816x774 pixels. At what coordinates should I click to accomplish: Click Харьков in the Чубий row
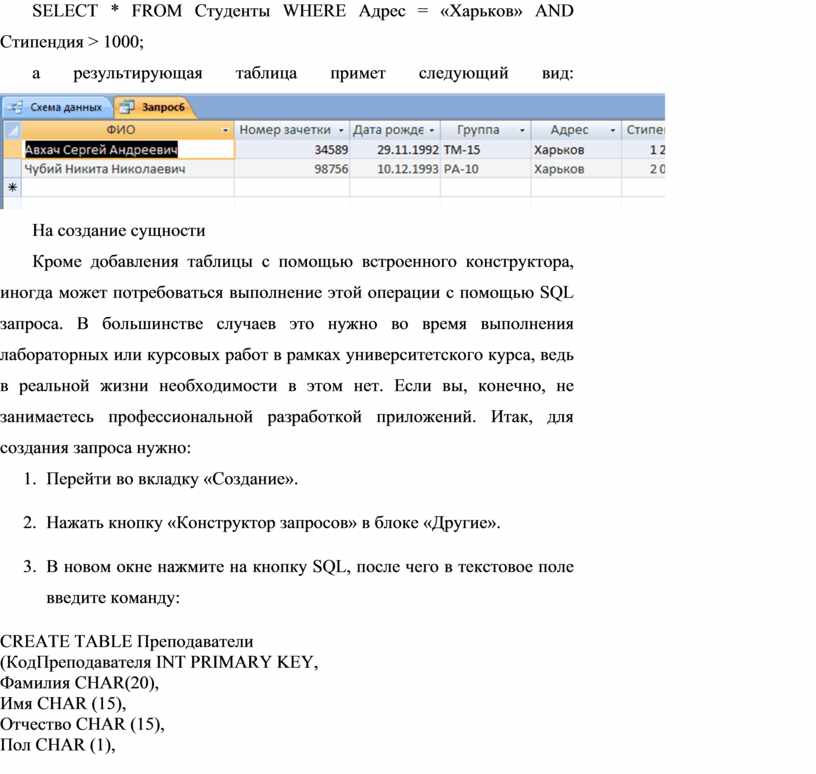pyautogui.click(x=576, y=169)
